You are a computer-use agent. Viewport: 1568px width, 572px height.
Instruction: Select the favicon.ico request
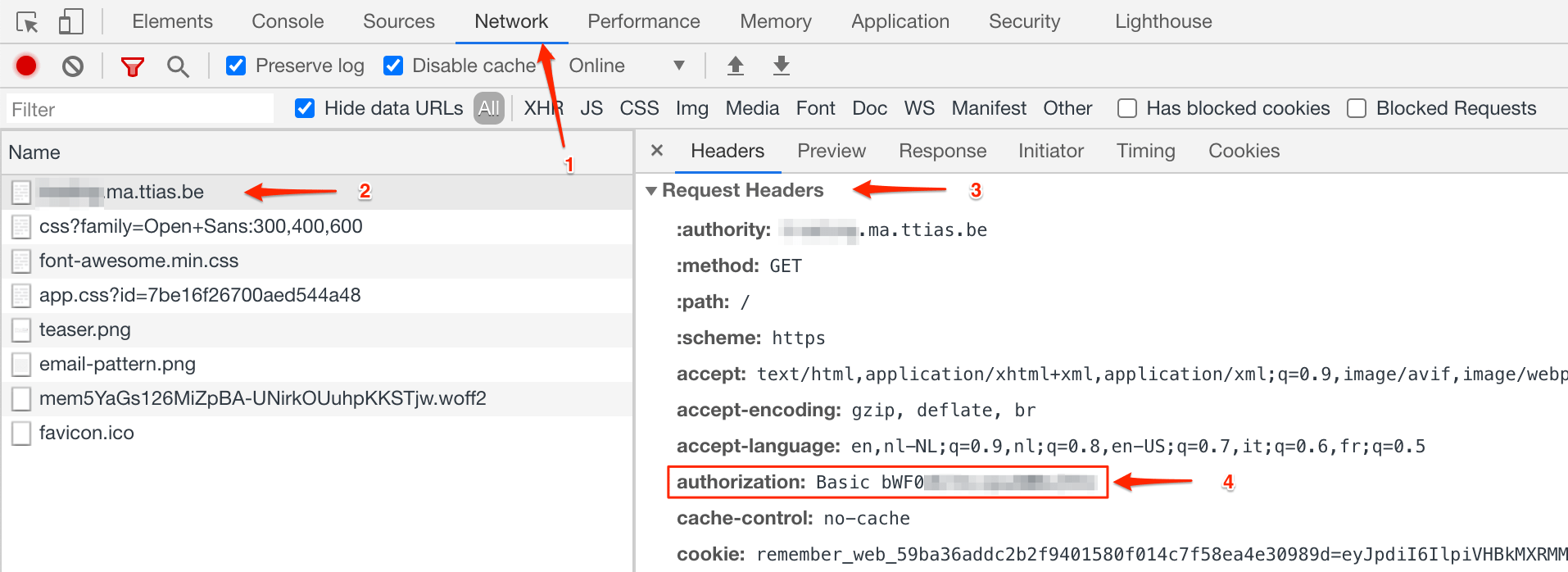(317, 433)
